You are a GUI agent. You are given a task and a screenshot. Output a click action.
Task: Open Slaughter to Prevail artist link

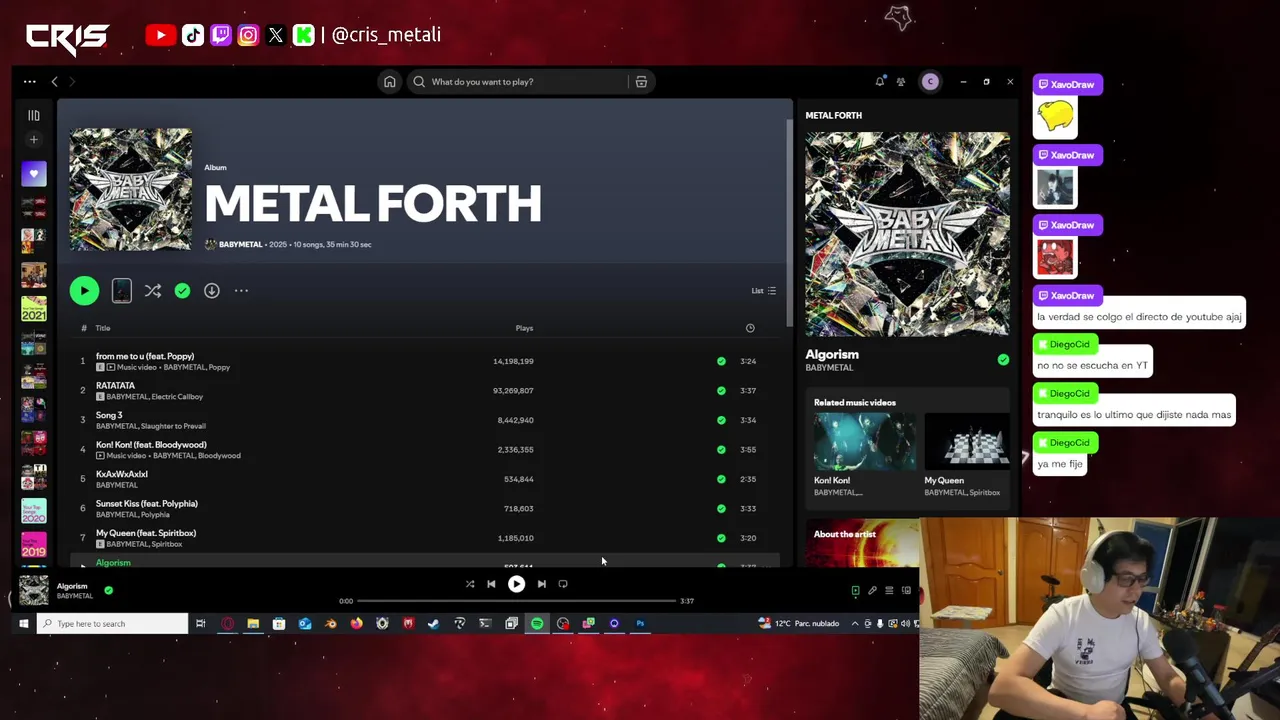pyautogui.click(x=172, y=426)
